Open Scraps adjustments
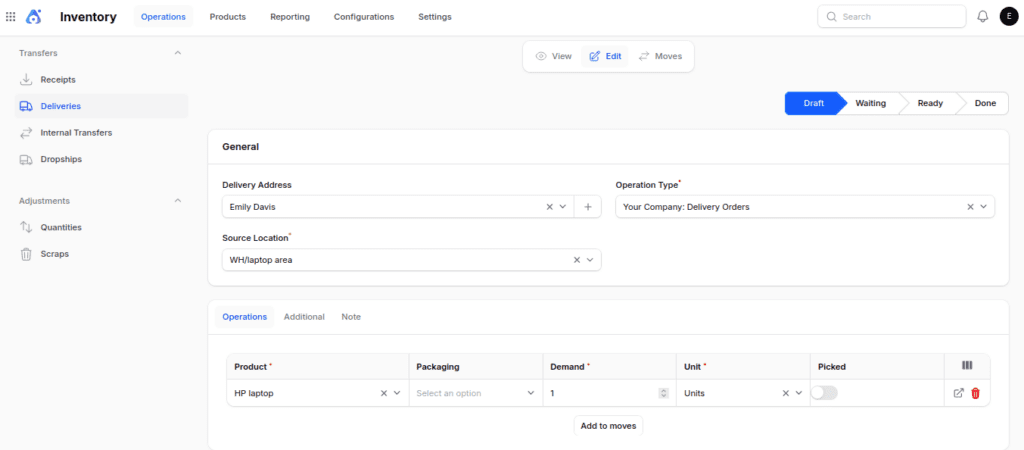This screenshot has height=450, width=1024. [x=101, y=254]
